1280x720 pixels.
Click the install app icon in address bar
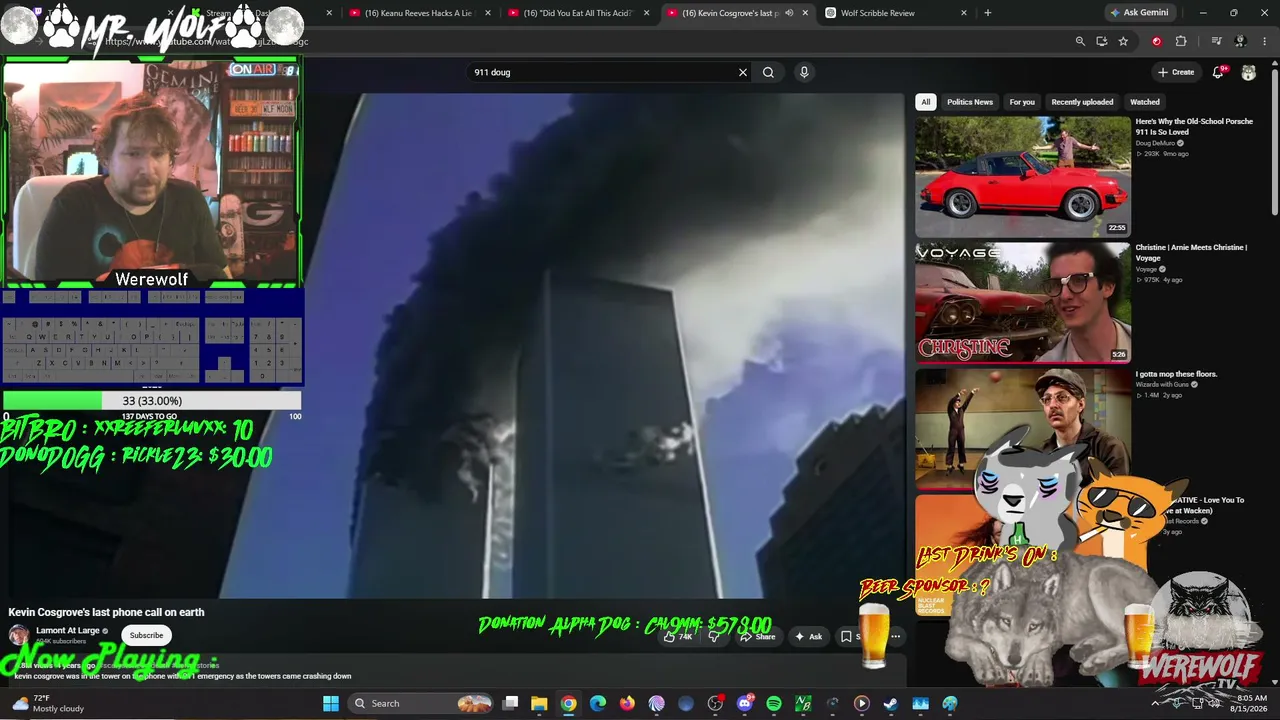(1101, 41)
